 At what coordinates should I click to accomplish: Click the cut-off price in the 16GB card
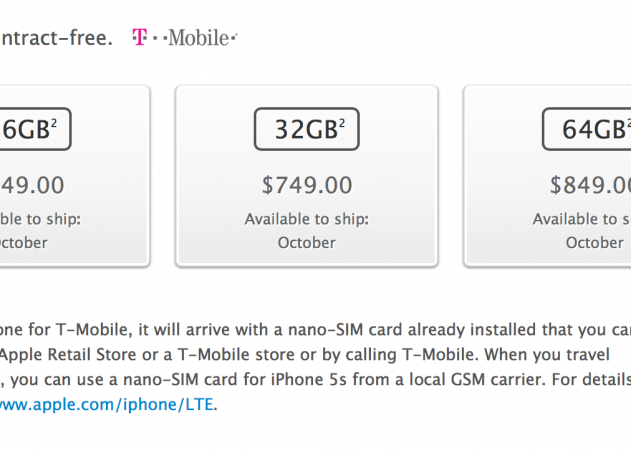tap(32, 185)
